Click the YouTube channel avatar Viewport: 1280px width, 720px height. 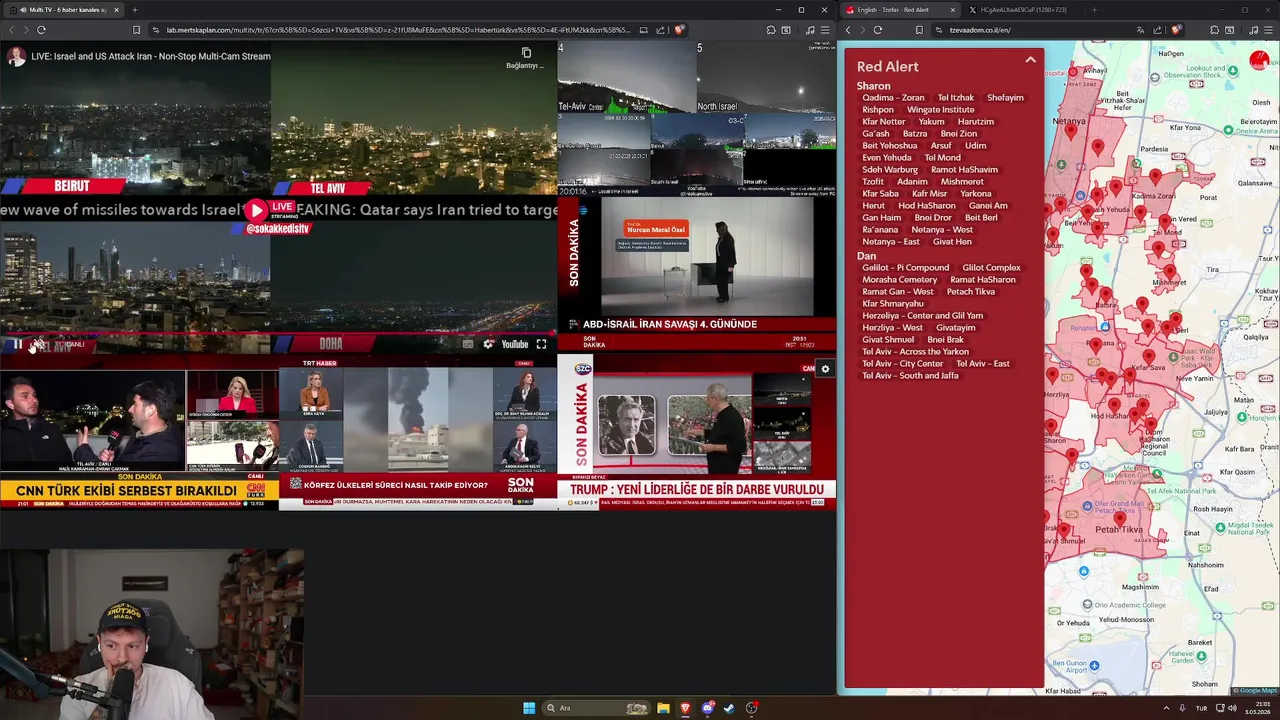16,56
